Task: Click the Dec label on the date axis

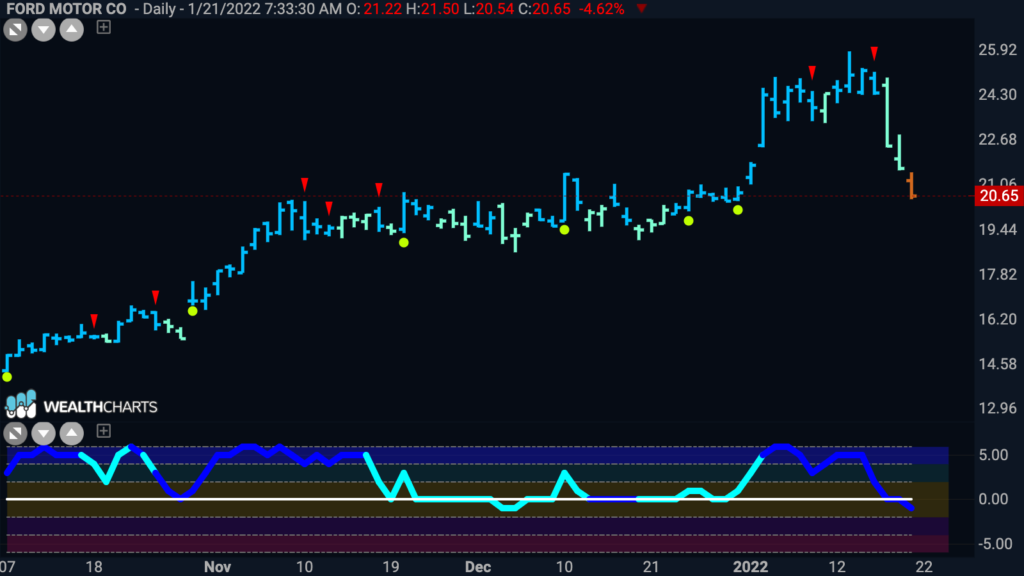Action: [478, 567]
